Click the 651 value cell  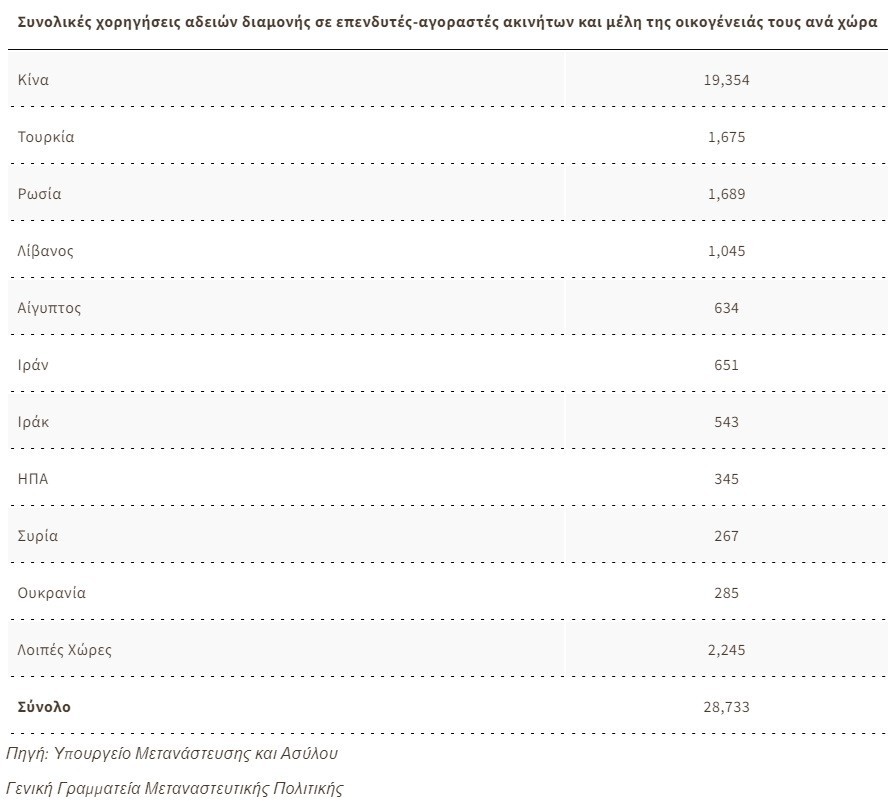pyautogui.click(x=726, y=365)
